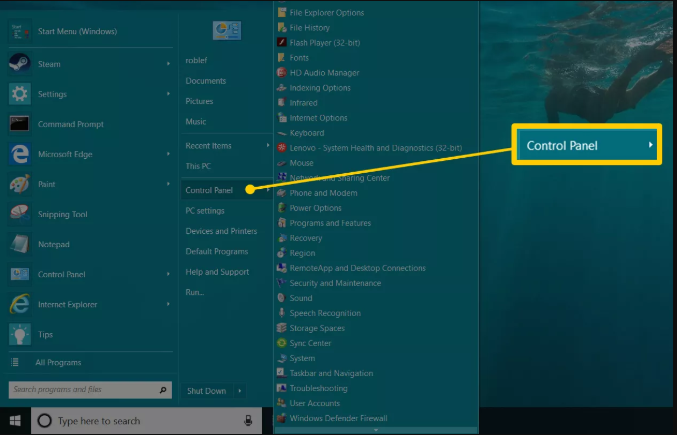Viewport: 677px width, 435px height.
Task: Open roblef user folder
Action: [196, 60]
